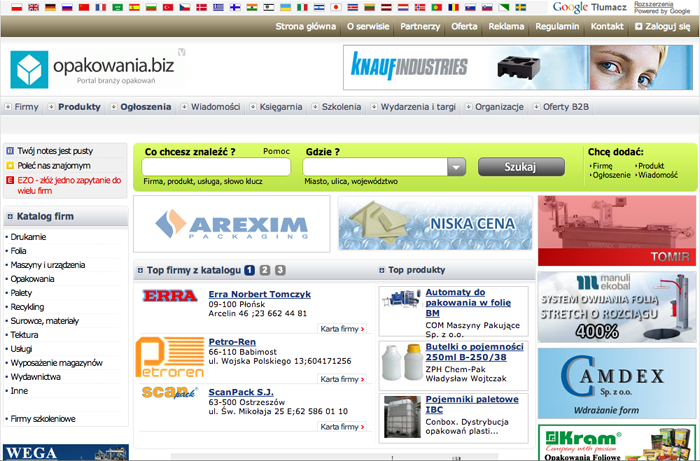Open the O serwisie page
The image size is (700, 461).
pyautogui.click(x=368, y=26)
